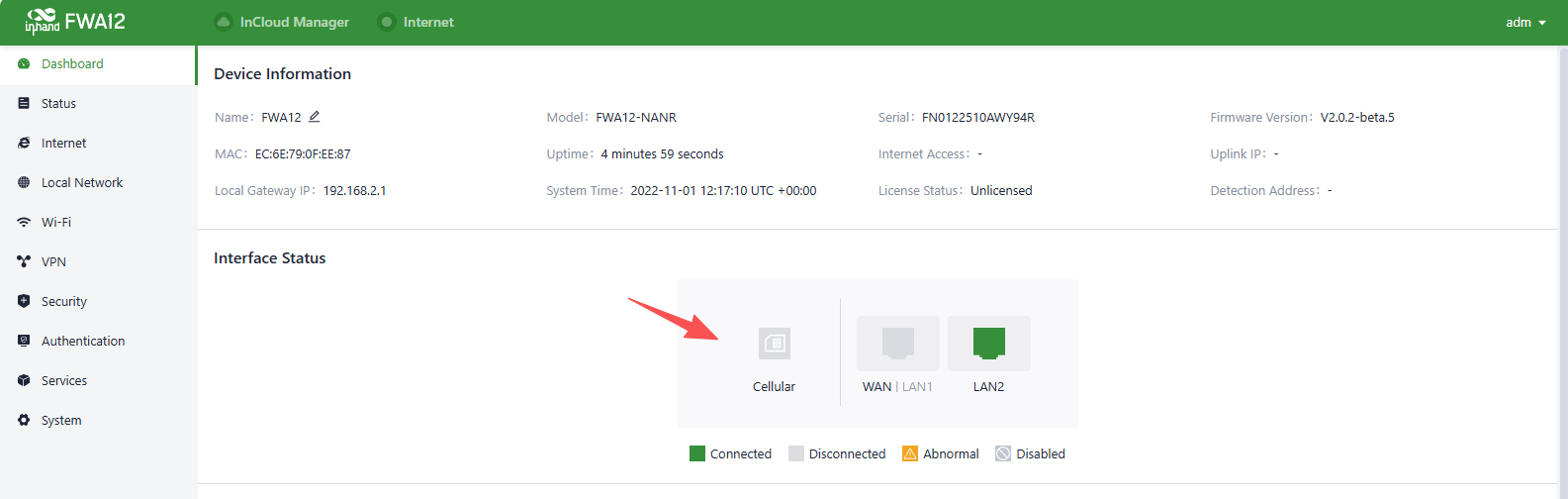Click the InCloud Manager link in header

[x=294, y=22]
